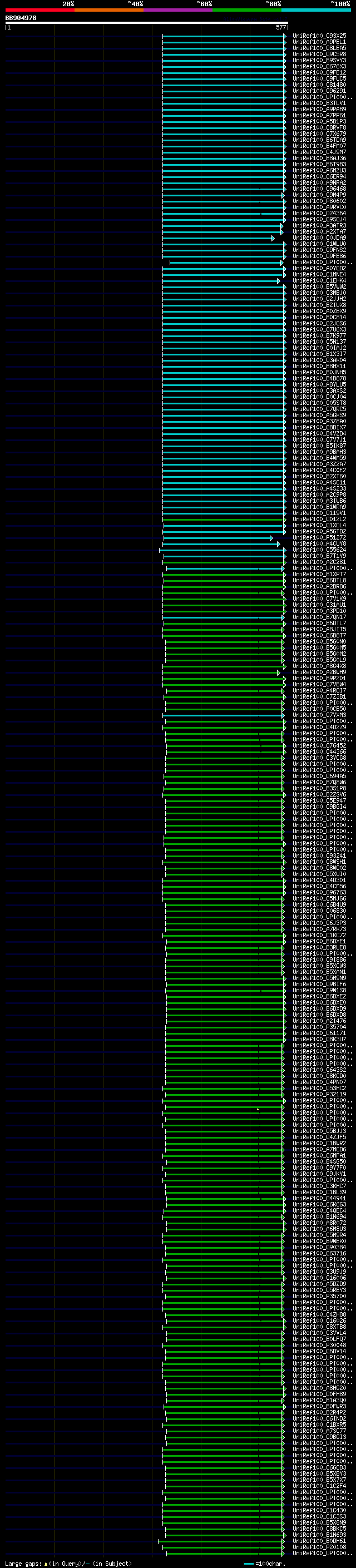Click the purple ~60% identity legend segment

point(177,10)
